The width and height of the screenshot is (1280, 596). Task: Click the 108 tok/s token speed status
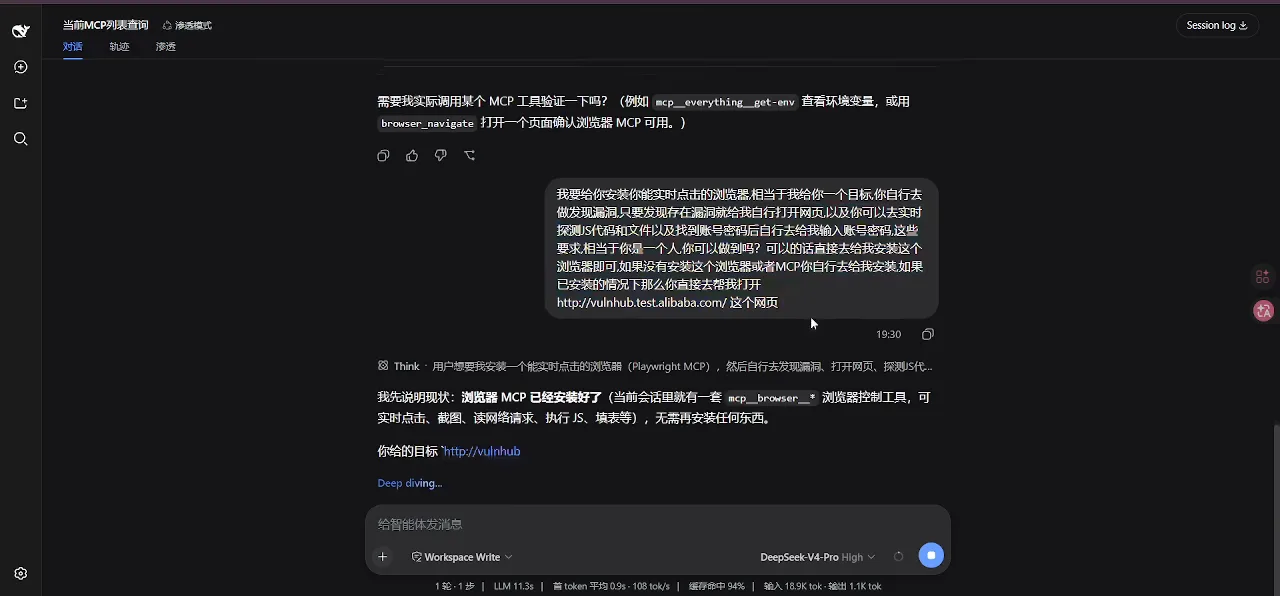click(651, 586)
